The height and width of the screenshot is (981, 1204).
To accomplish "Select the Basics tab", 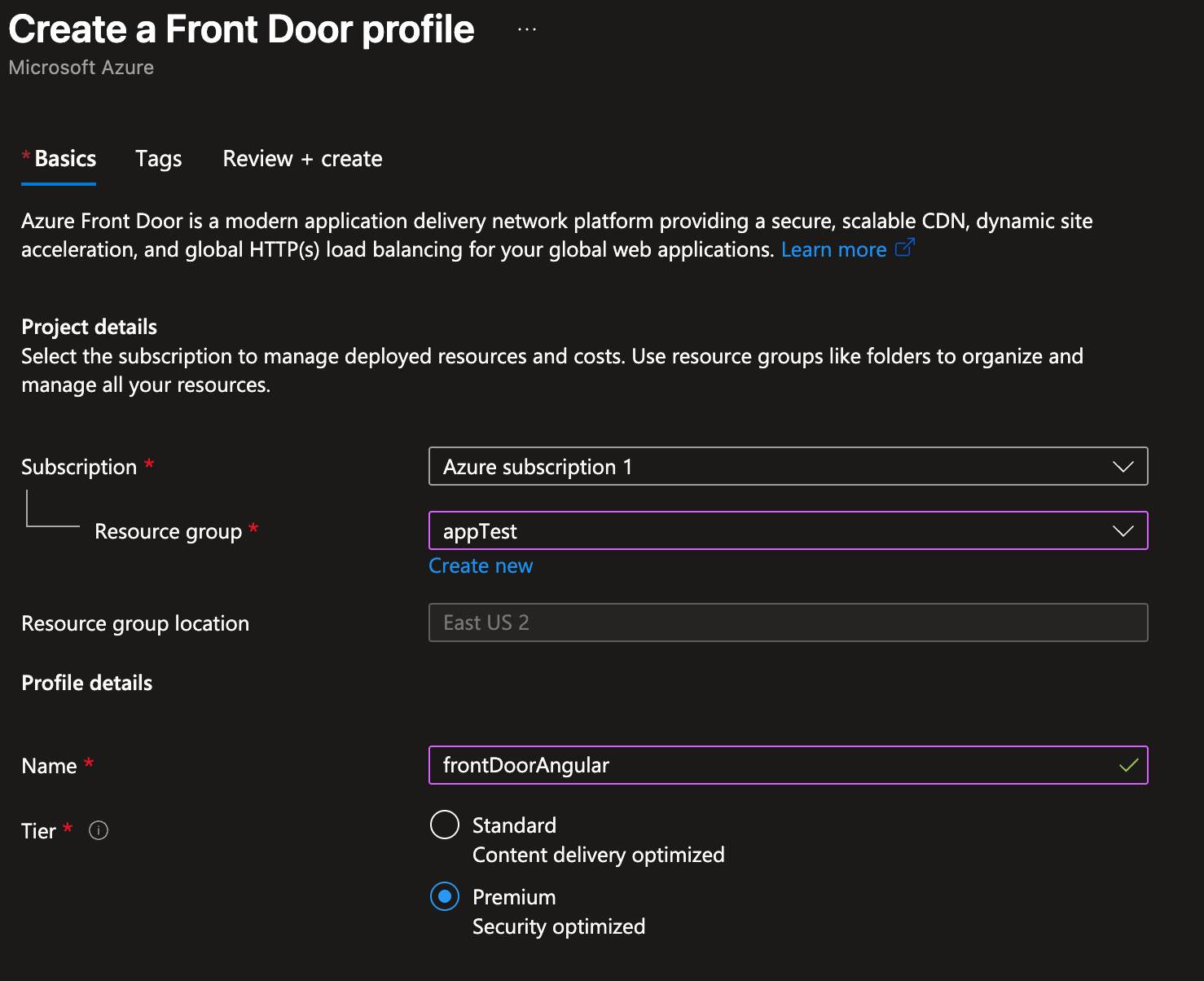I will 65,159.
